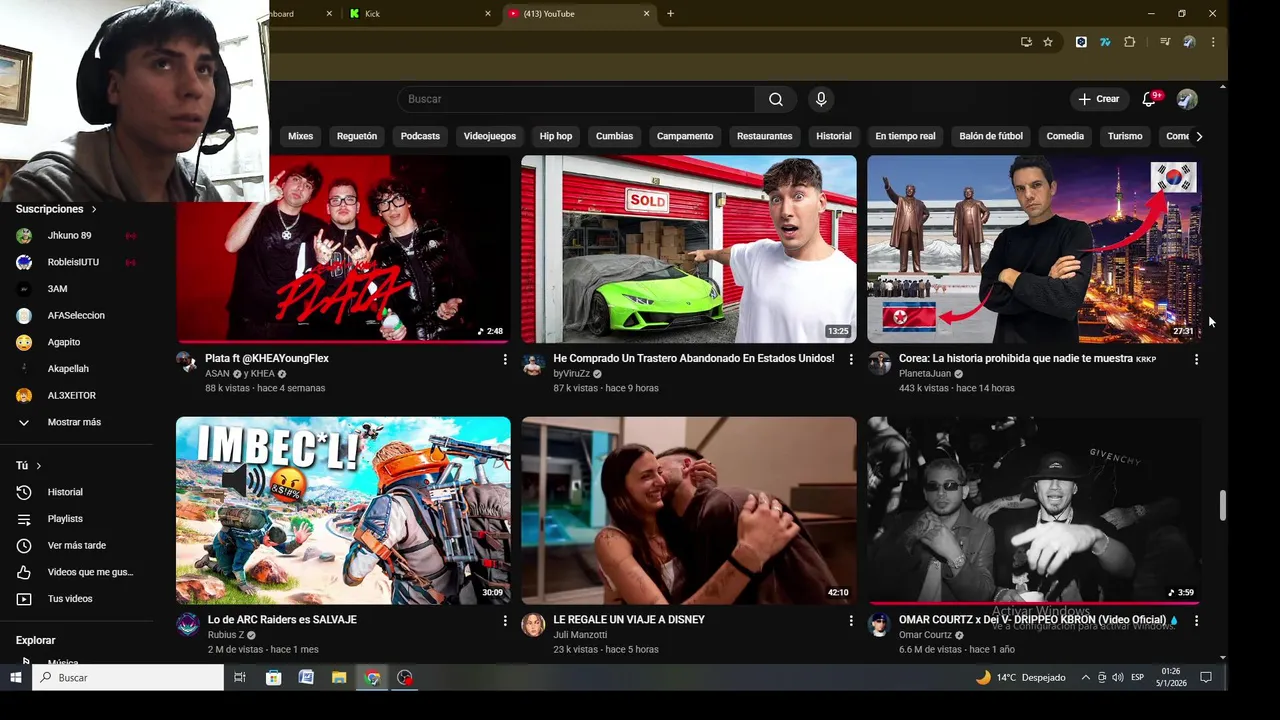1280x720 pixels.
Task: Select the Campamento filter chip
Action: pyautogui.click(x=685, y=136)
